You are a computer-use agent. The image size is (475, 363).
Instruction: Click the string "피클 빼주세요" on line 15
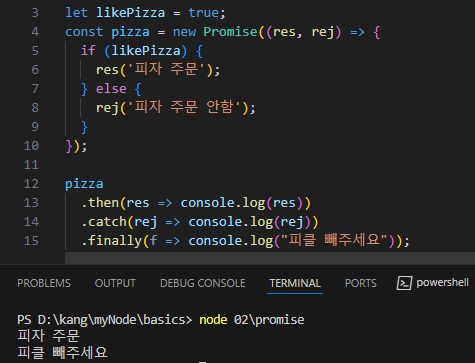[x=334, y=240]
